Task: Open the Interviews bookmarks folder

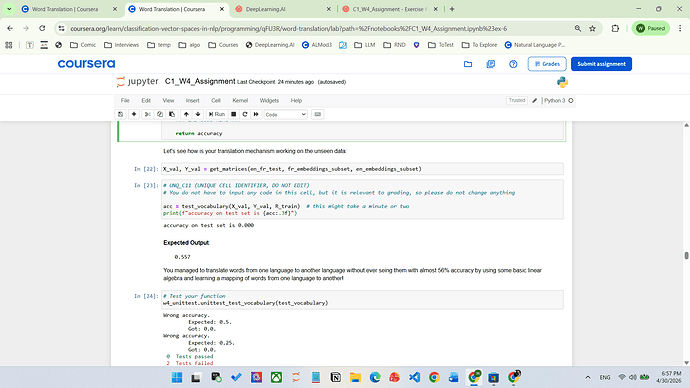Action: point(121,45)
